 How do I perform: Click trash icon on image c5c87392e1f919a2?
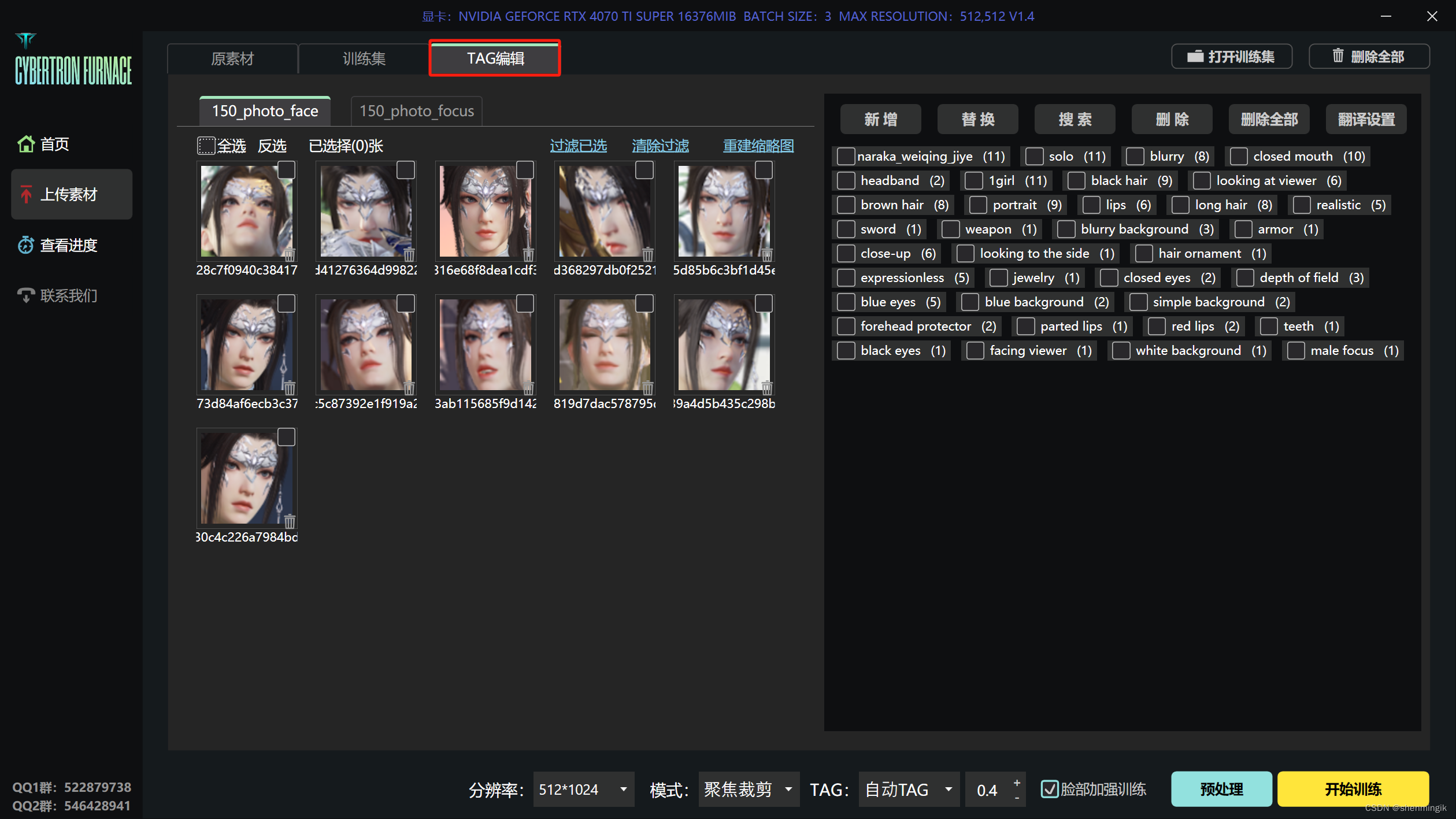pos(409,388)
